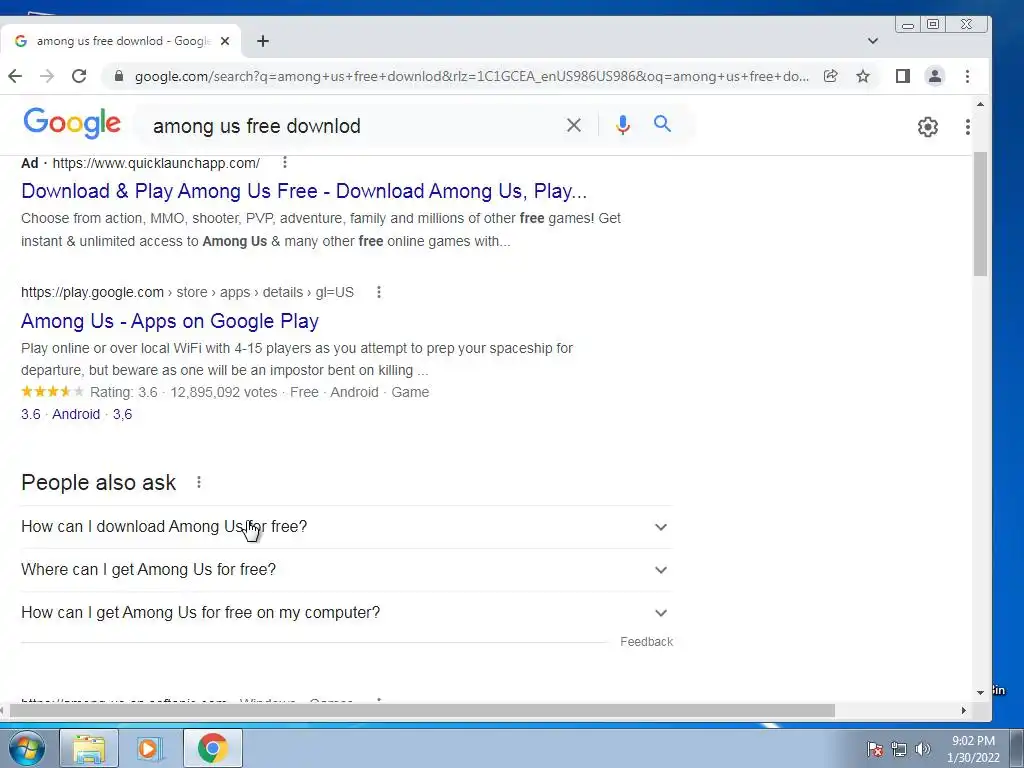
Task: Share this page icon in address bar
Action: [x=831, y=76]
